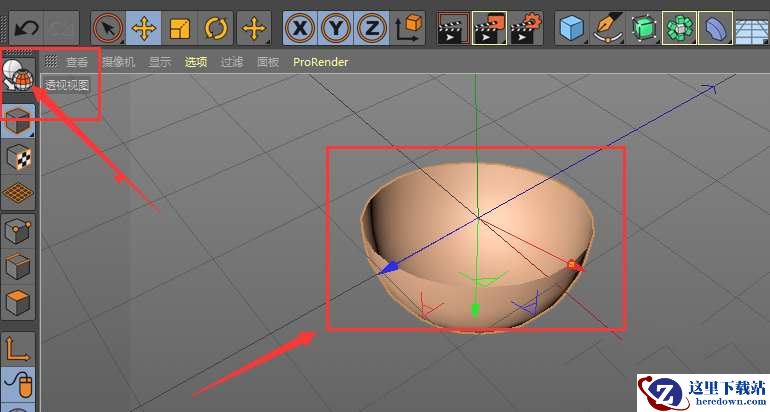Click the Undo arrow icon

pos(25,29)
